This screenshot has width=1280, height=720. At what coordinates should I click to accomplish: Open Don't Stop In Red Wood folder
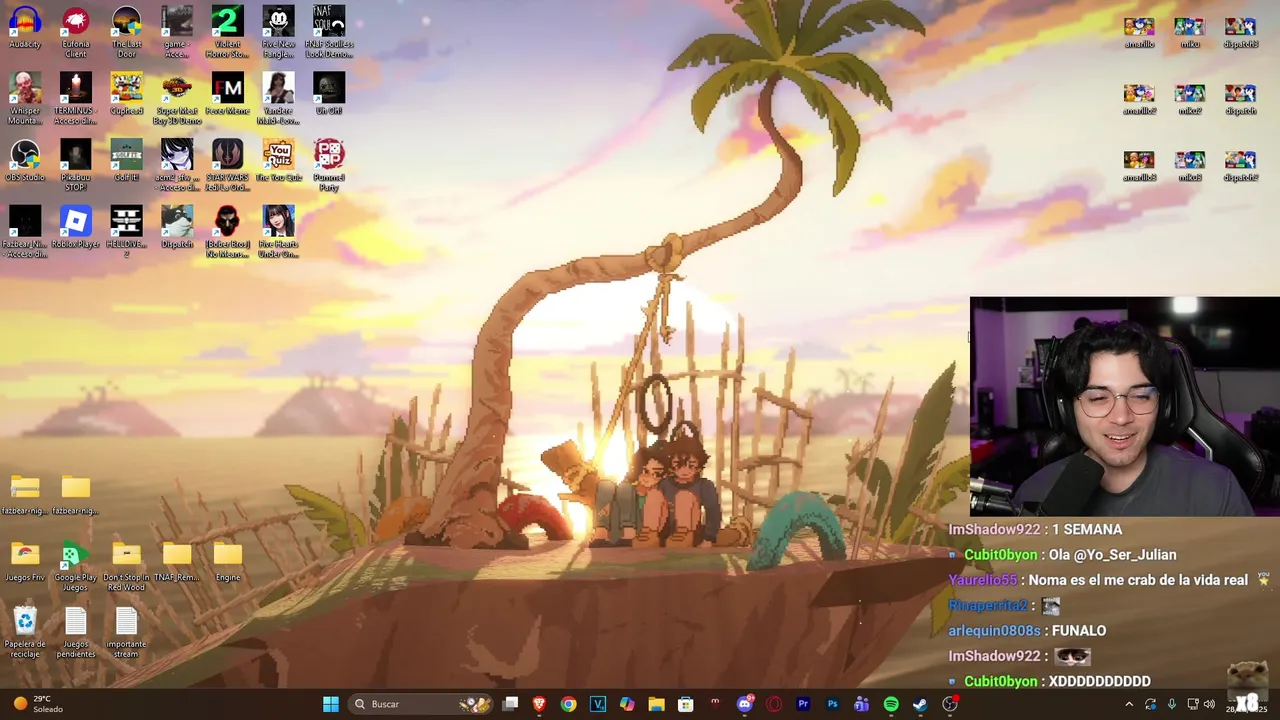[126, 566]
